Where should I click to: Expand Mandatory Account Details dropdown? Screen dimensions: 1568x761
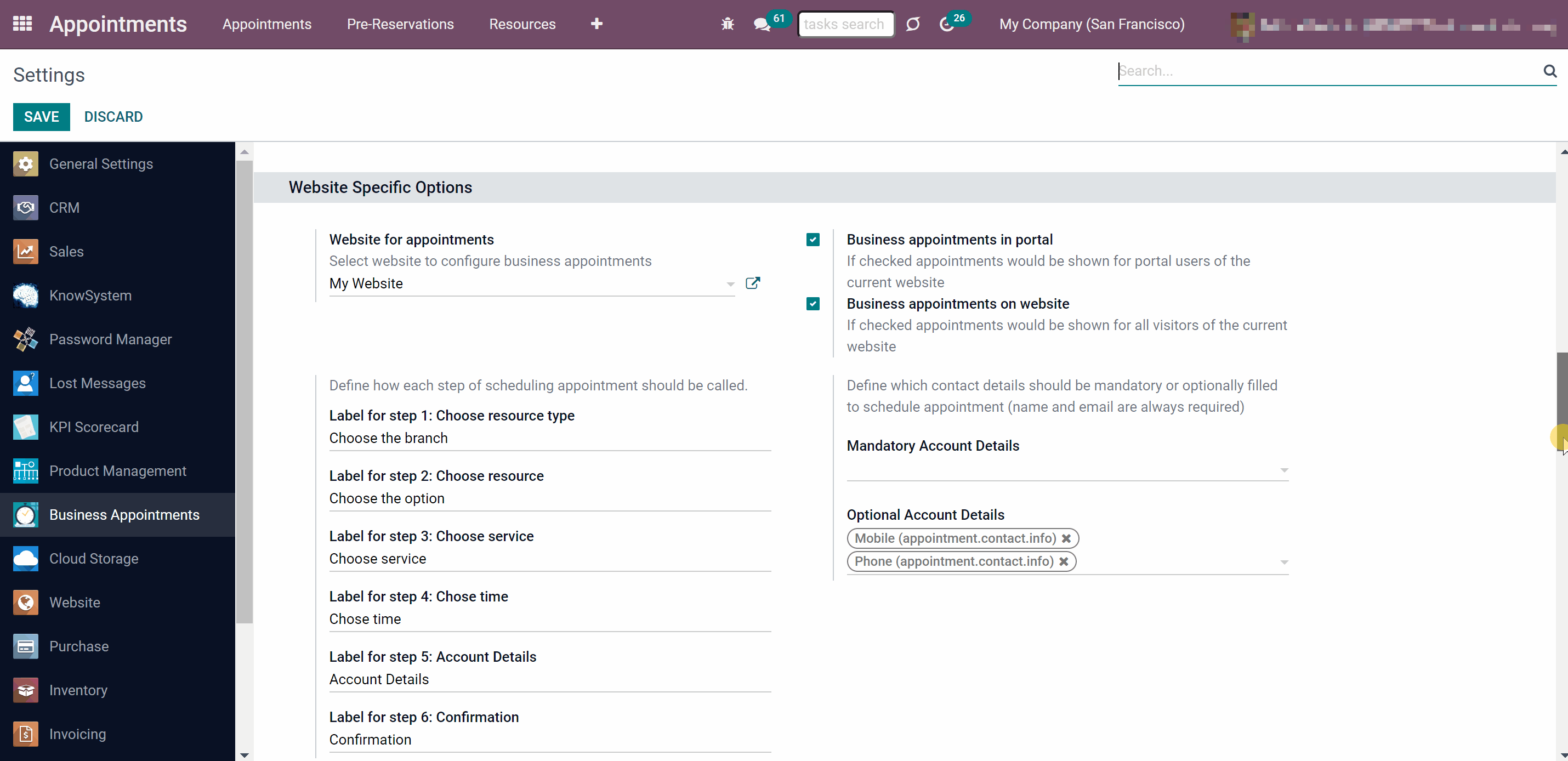click(x=1284, y=470)
